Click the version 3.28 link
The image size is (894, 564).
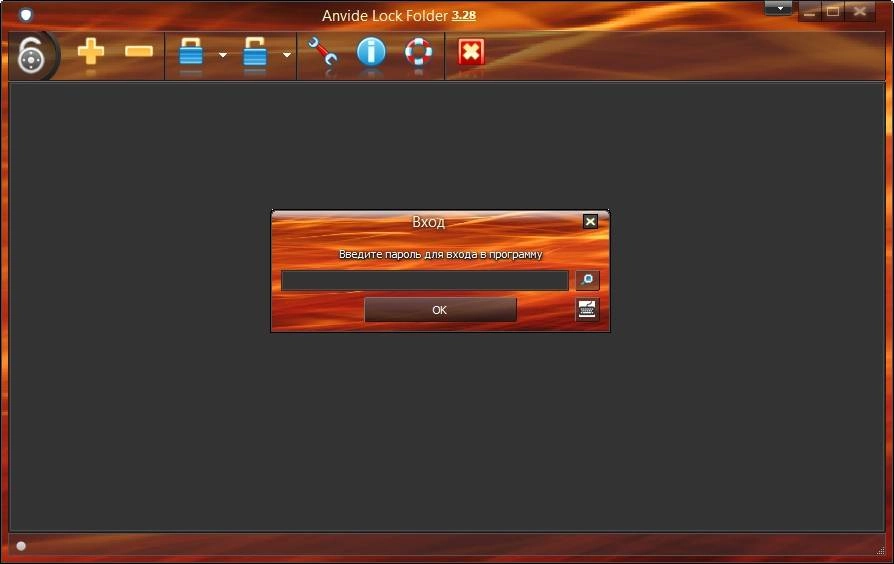(464, 15)
